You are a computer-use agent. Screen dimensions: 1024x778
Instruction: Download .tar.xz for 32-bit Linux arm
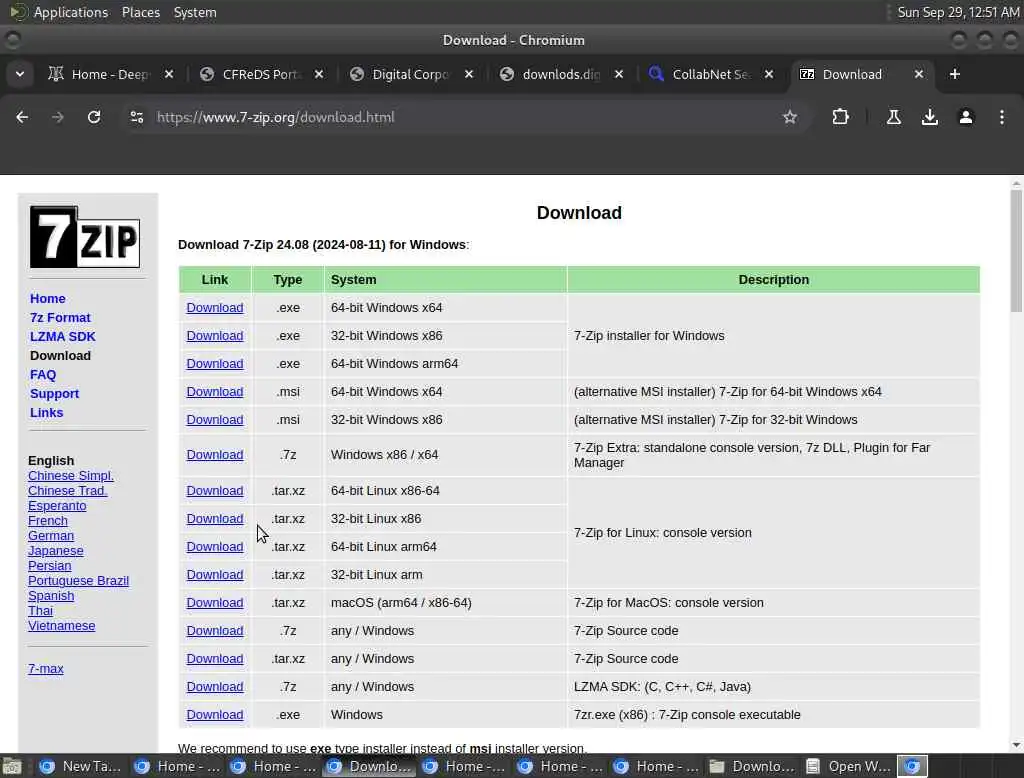pyautogui.click(x=215, y=575)
